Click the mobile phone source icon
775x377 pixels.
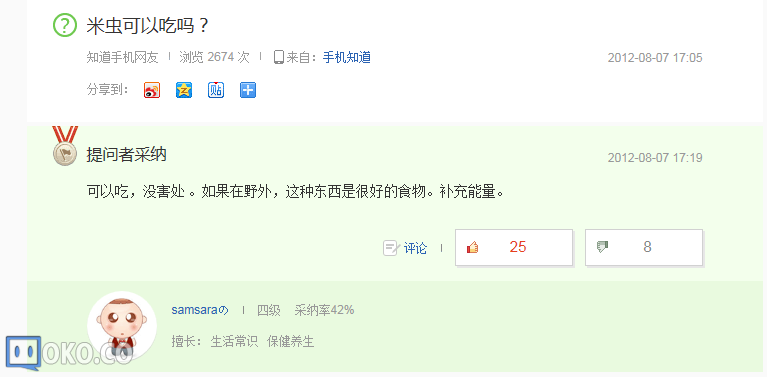(279, 57)
